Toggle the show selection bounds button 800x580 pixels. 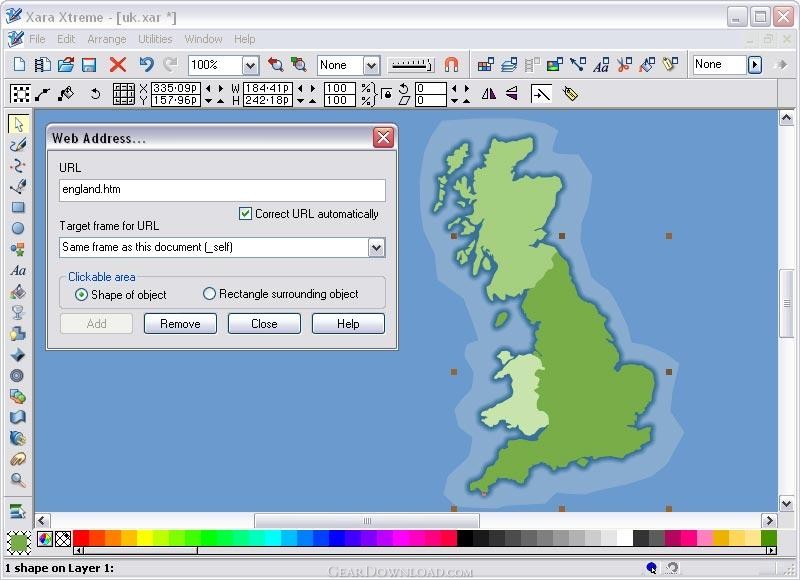click(19, 94)
